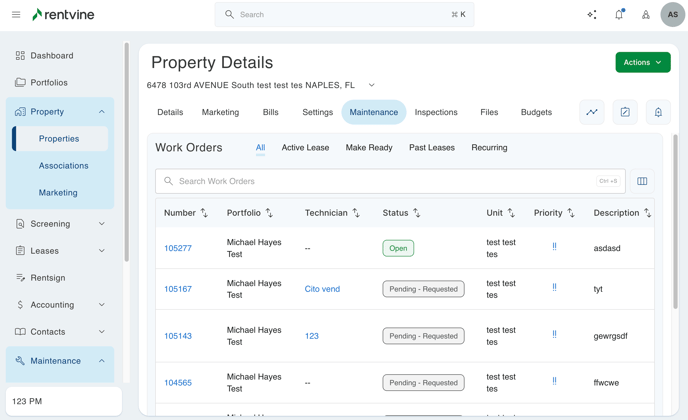Image resolution: width=688 pixels, height=420 pixels.
Task: Click the AS user avatar
Action: coord(672,15)
